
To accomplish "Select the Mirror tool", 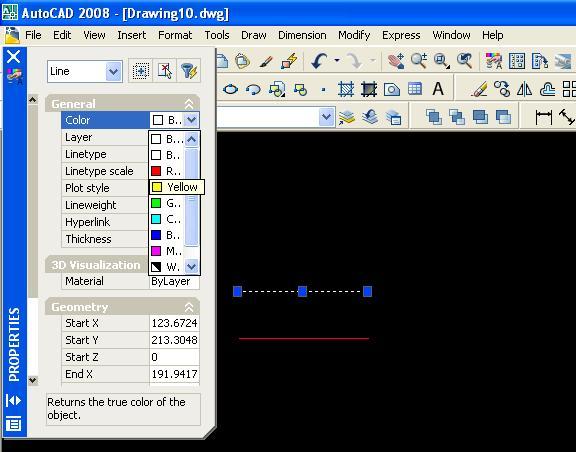I will (x=524, y=89).
